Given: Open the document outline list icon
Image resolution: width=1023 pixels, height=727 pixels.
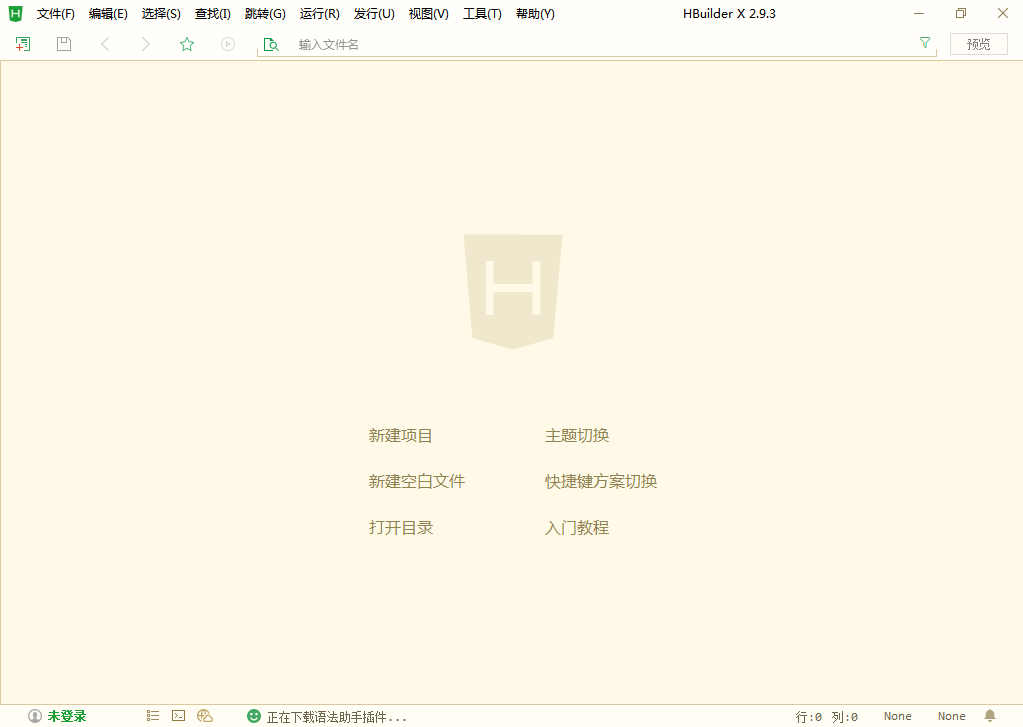Looking at the screenshot, I should [153, 716].
